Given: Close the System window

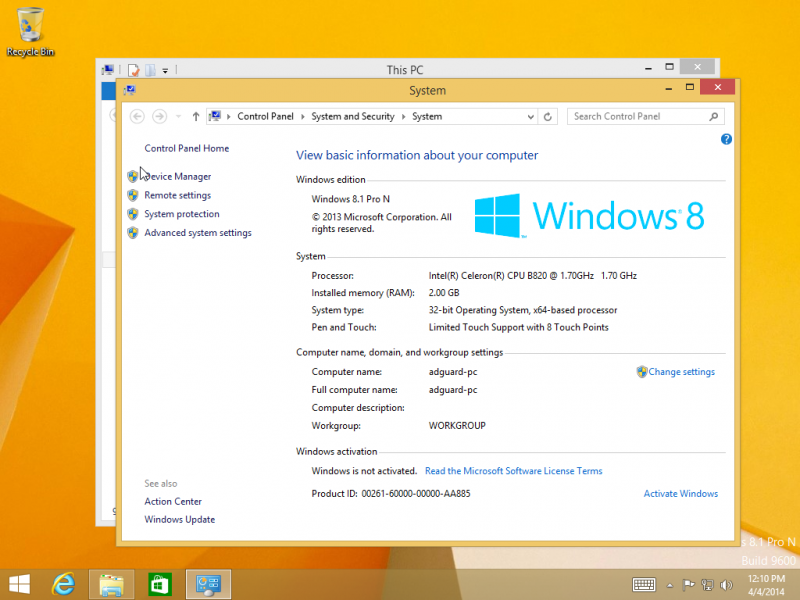Looking at the screenshot, I should (x=717, y=87).
